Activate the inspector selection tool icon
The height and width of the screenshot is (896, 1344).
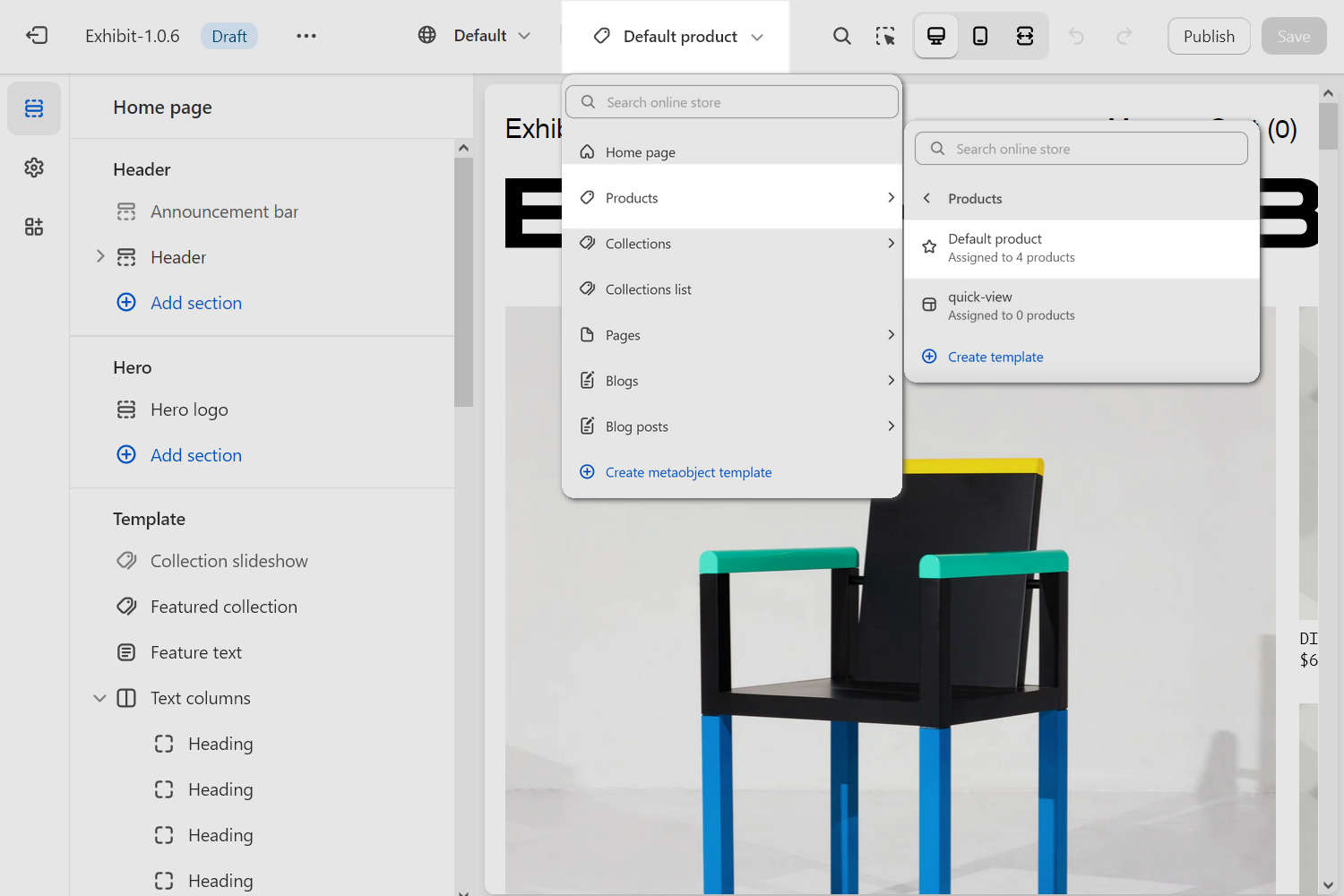[885, 36]
